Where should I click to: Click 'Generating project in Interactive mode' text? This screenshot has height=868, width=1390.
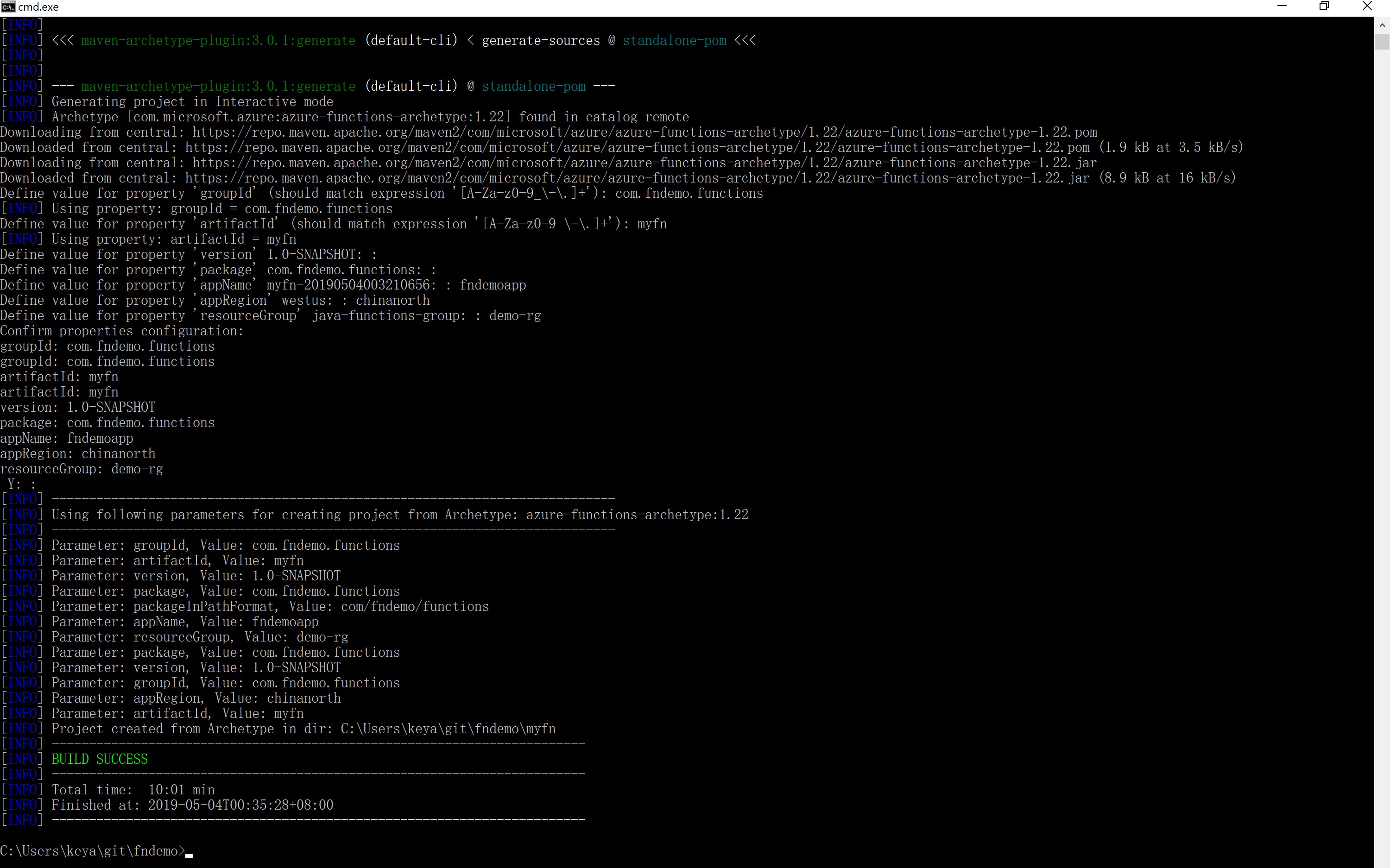pos(192,101)
